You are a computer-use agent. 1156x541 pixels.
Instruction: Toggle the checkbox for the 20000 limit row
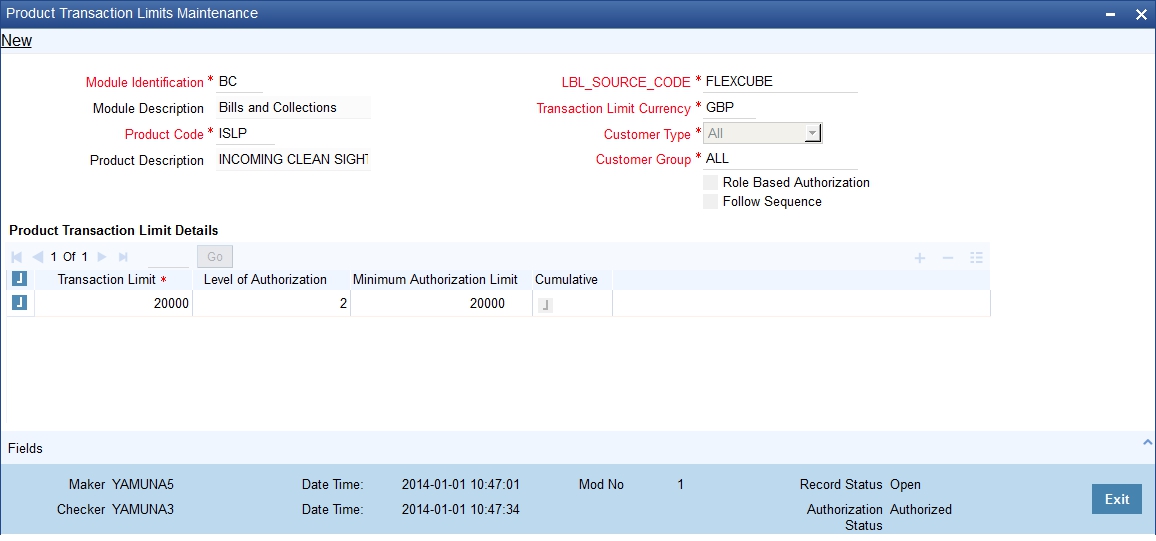pos(20,302)
